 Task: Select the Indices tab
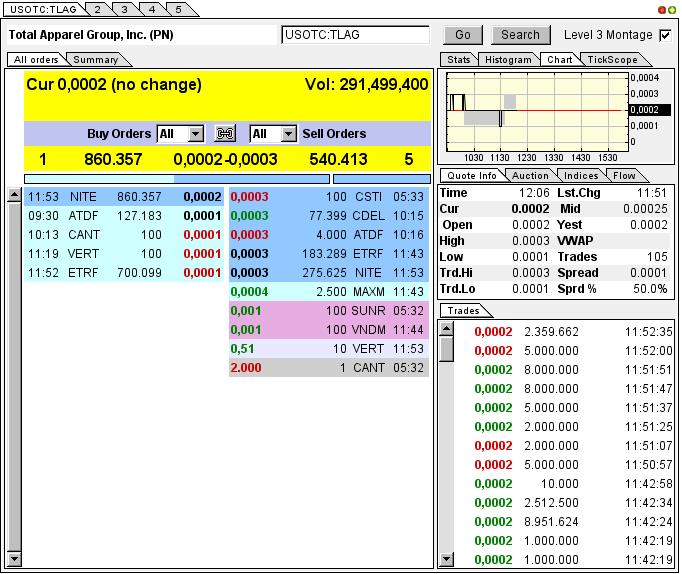[x=581, y=176]
